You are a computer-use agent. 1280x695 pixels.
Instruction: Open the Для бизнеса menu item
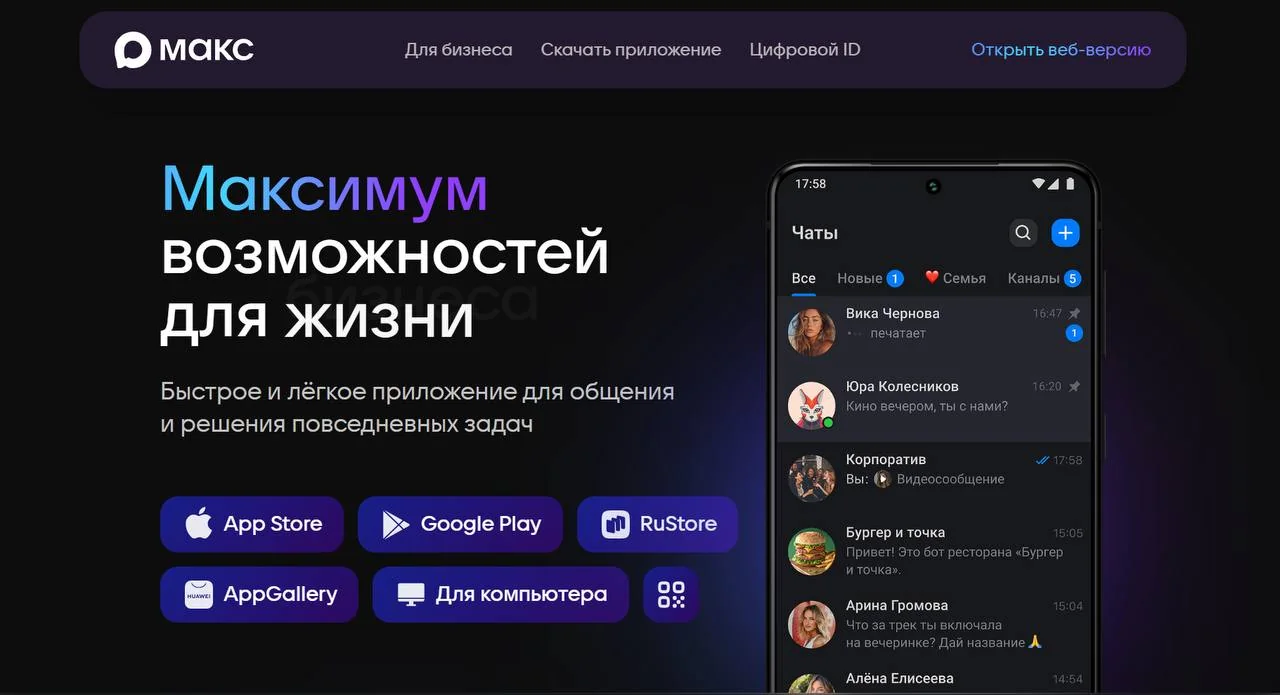[459, 49]
